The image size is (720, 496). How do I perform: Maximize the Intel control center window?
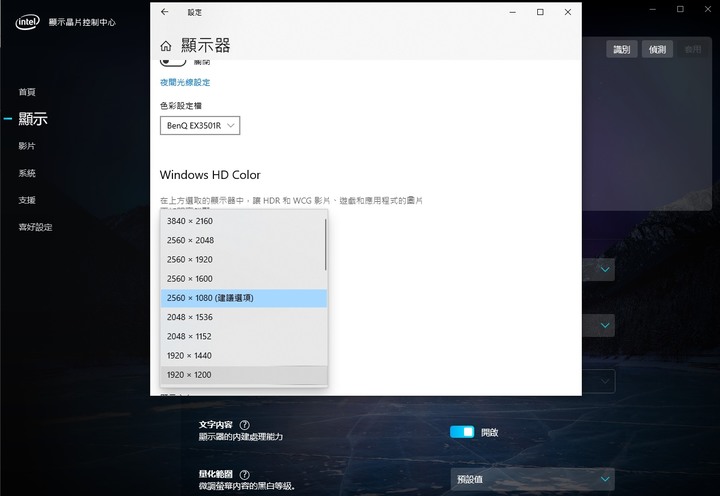[681, 9]
